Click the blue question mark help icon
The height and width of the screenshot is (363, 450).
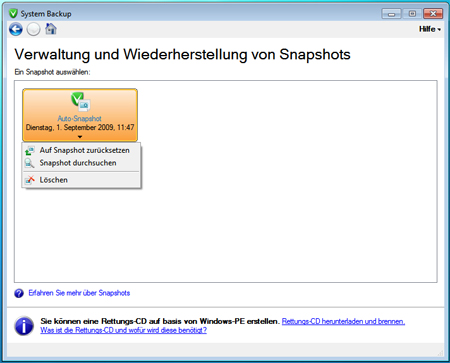click(19, 293)
